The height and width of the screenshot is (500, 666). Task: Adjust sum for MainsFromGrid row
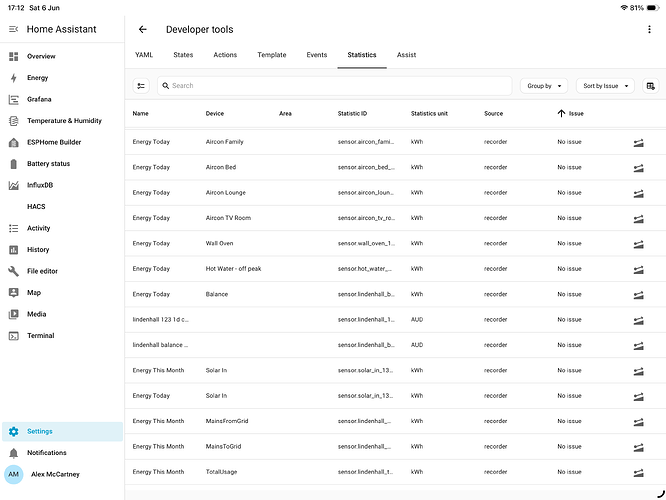tap(638, 422)
